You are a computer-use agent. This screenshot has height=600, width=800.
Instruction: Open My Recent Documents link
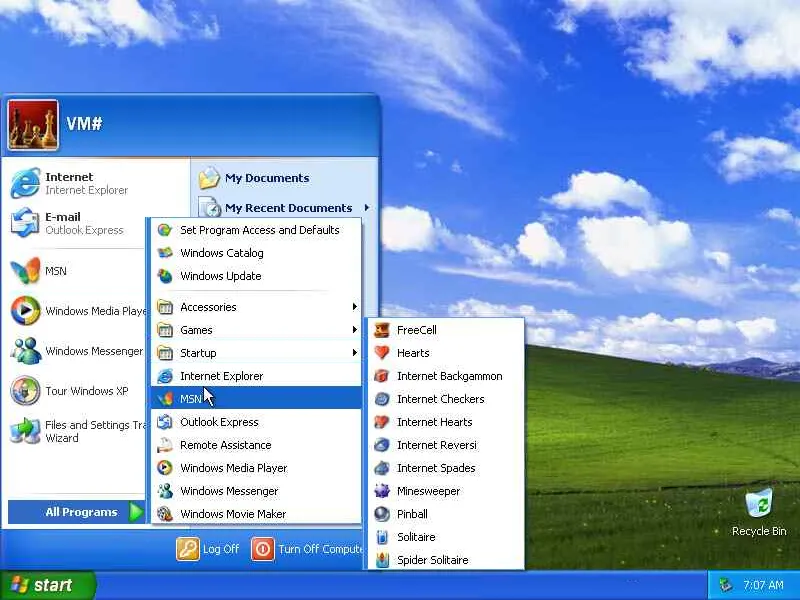(x=284, y=208)
